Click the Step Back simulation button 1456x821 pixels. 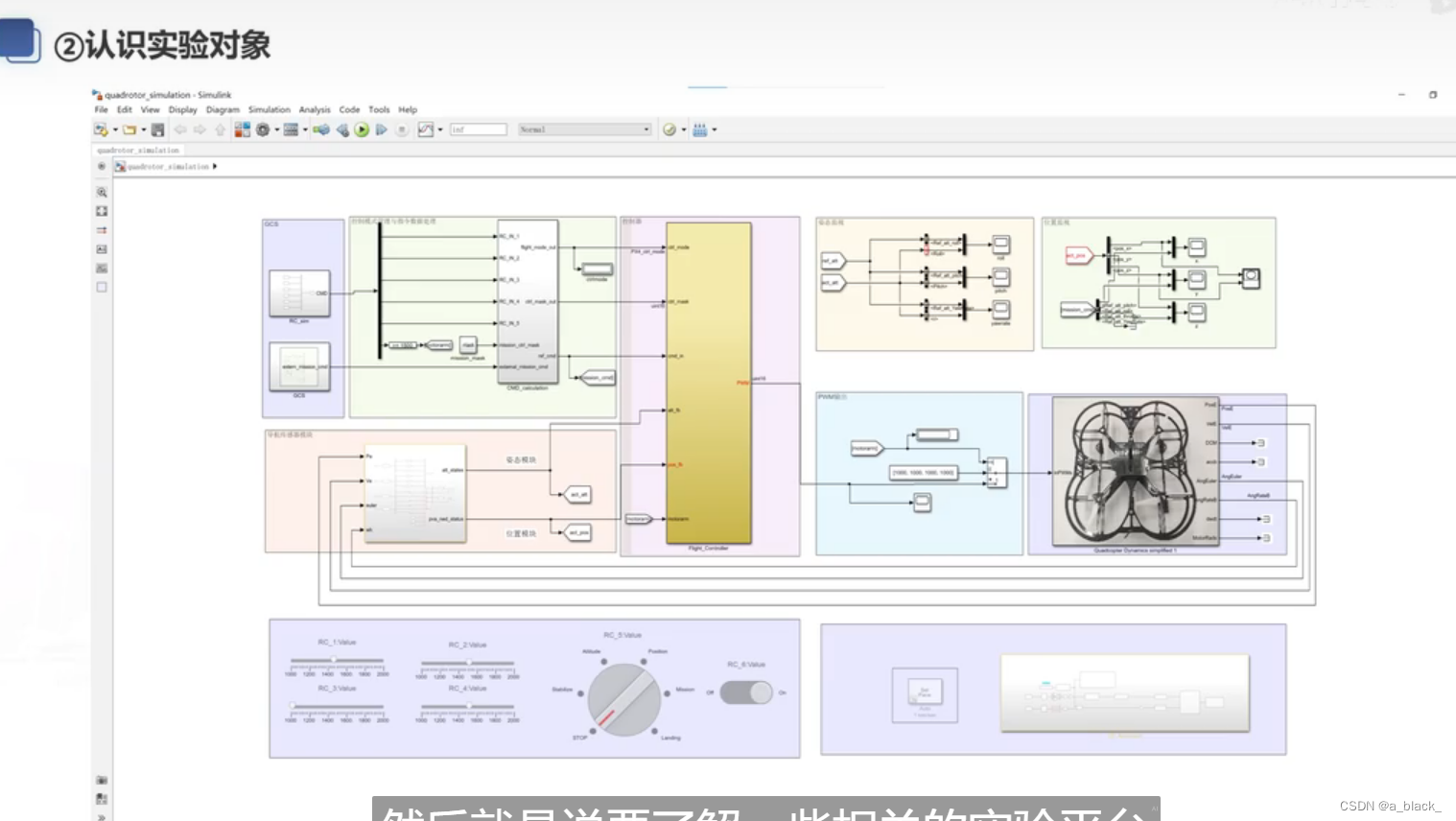342,129
